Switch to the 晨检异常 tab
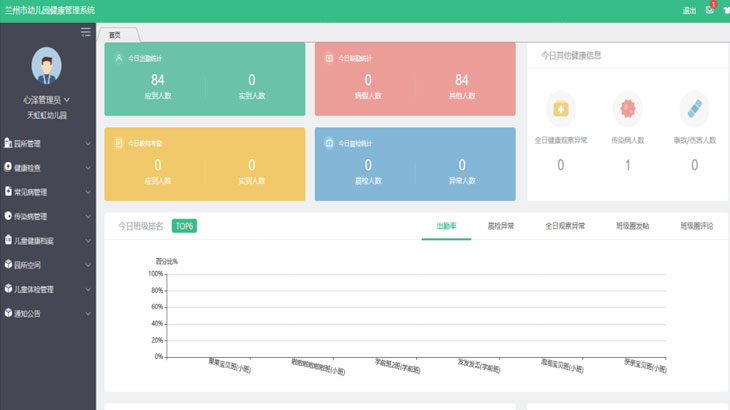This screenshot has height=410, width=730. pyautogui.click(x=500, y=226)
